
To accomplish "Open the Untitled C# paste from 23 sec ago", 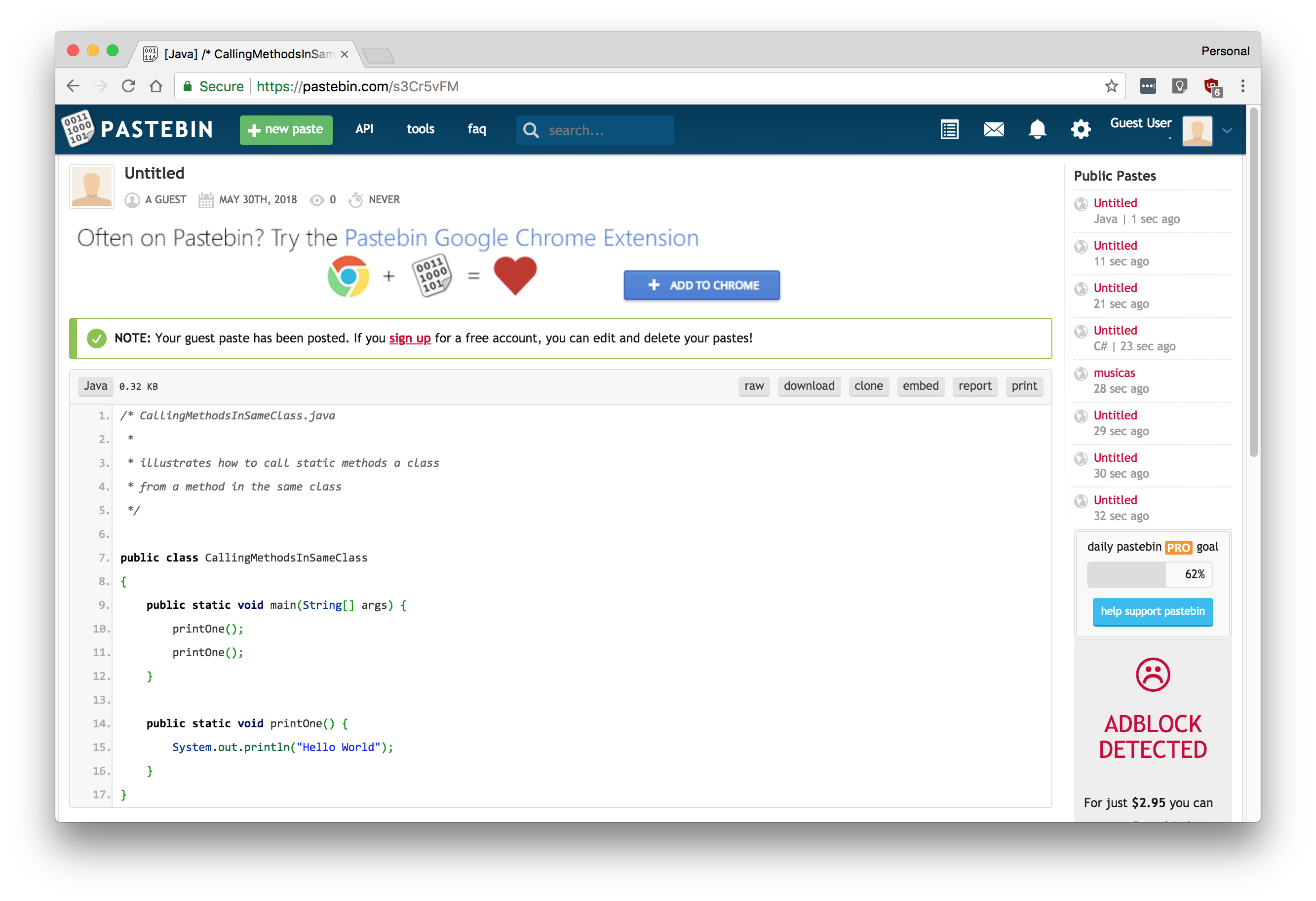I will tap(1115, 330).
